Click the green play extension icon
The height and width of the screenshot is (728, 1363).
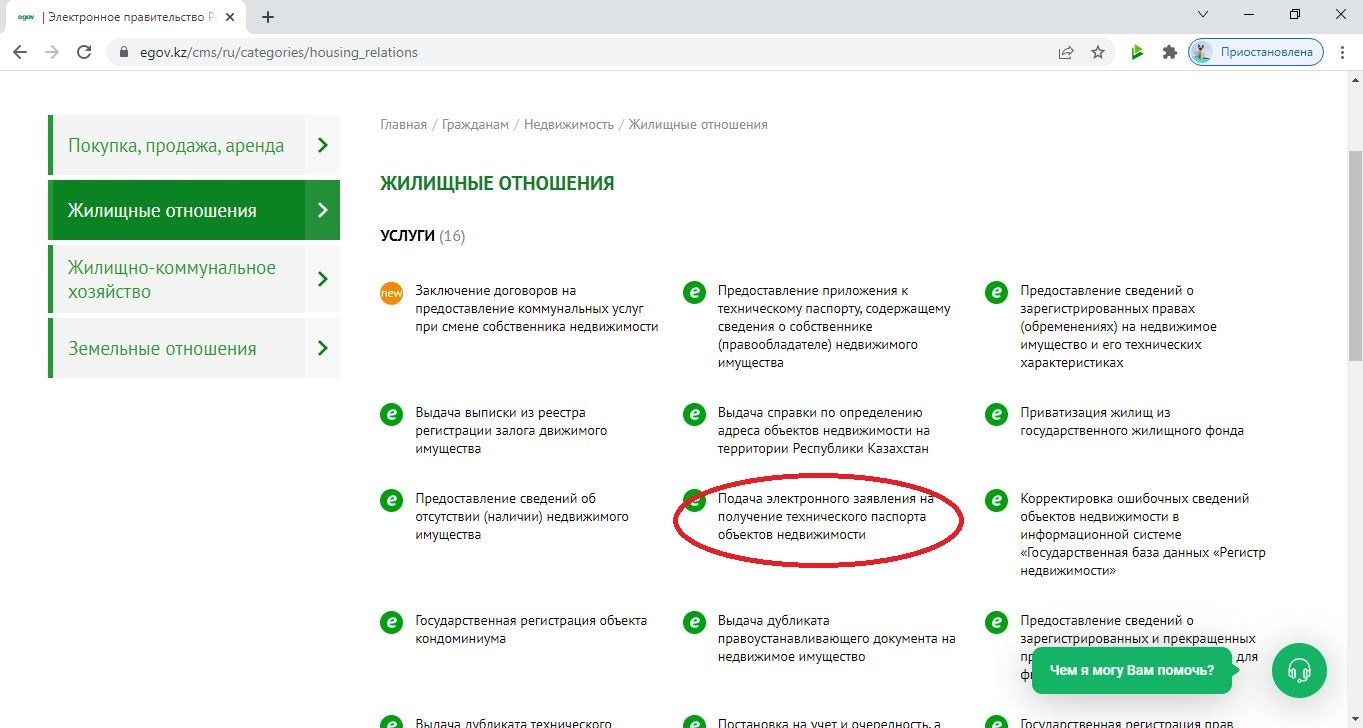[1137, 52]
